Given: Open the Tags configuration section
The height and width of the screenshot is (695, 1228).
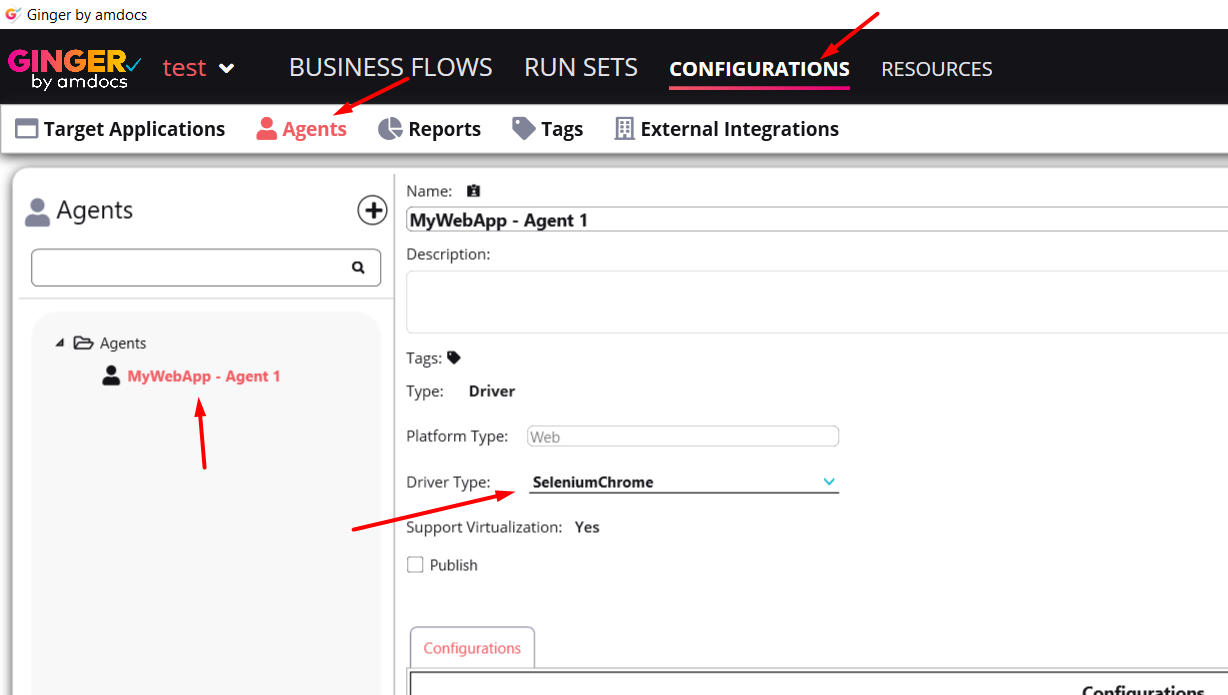Looking at the screenshot, I should 547,129.
